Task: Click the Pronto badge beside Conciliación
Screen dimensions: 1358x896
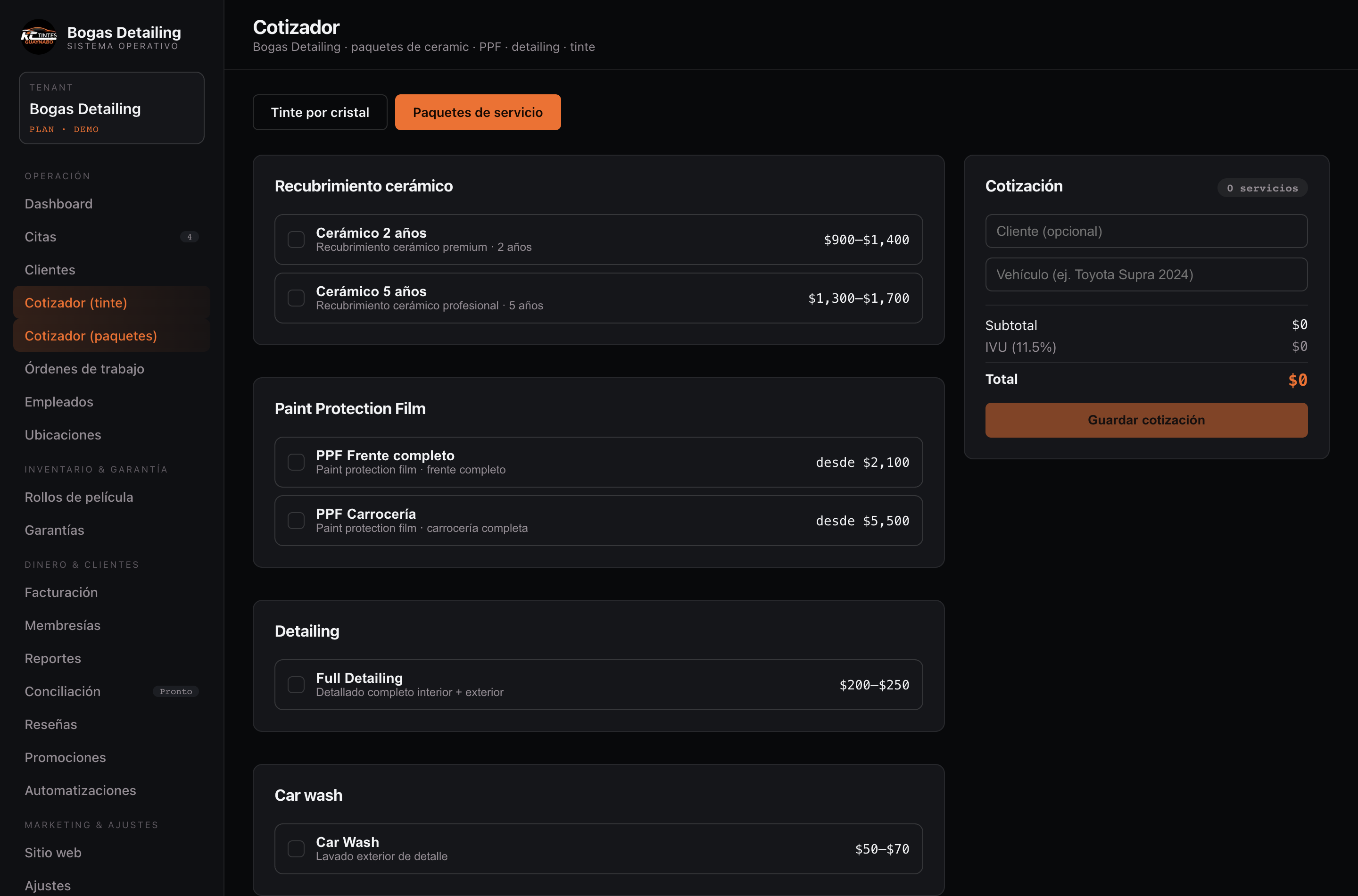Action: [176, 691]
